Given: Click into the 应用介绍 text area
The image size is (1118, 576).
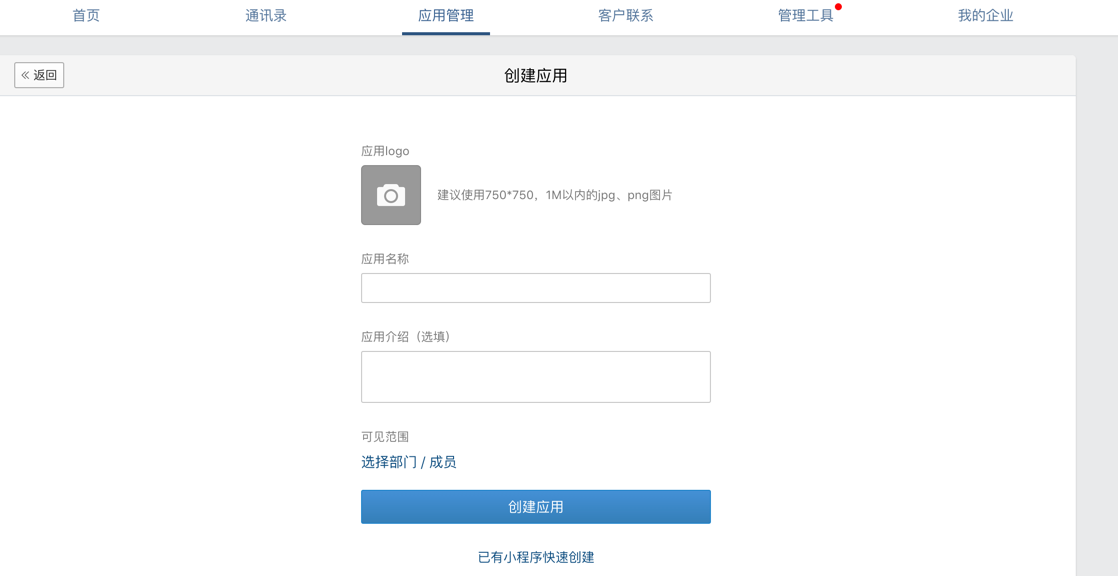Looking at the screenshot, I should [x=535, y=377].
